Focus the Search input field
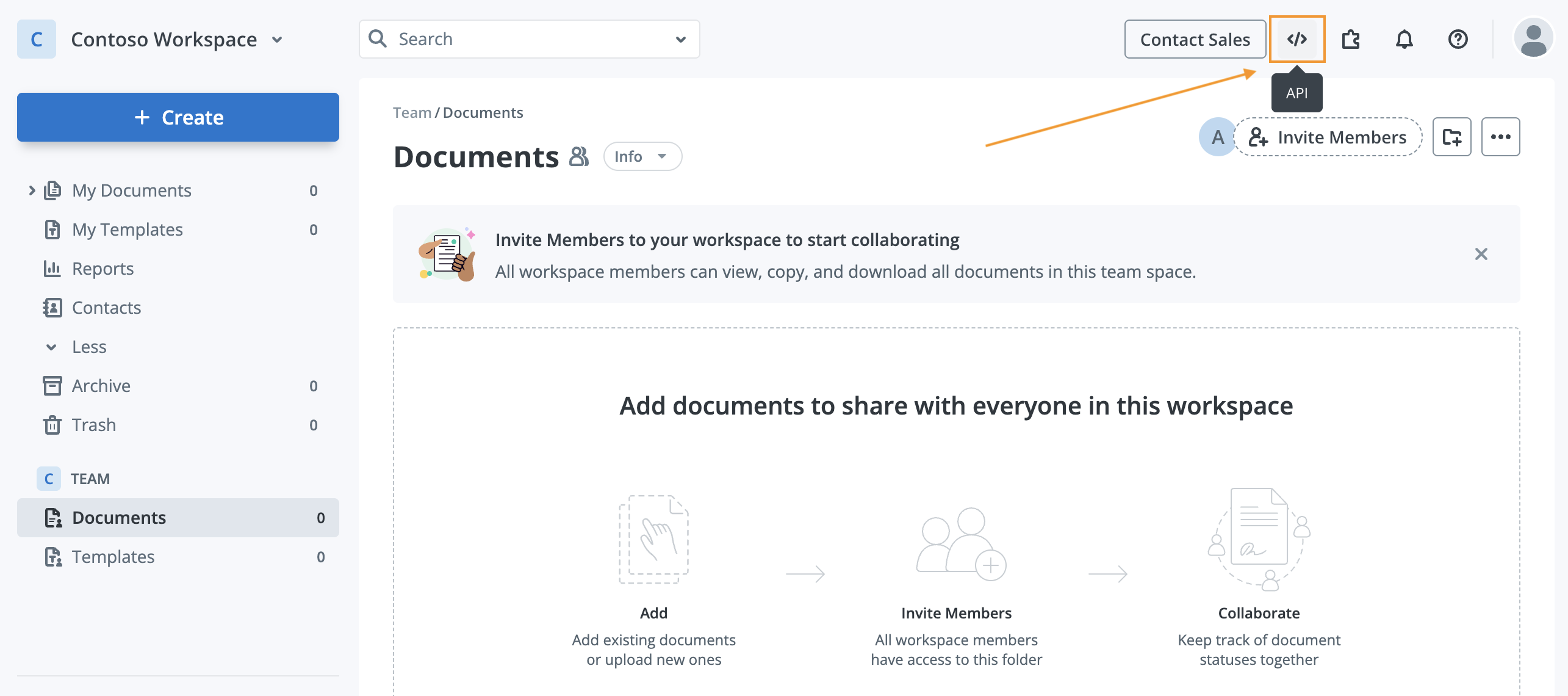Image resolution: width=1568 pixels, height=696 pixels. [530, 39]
